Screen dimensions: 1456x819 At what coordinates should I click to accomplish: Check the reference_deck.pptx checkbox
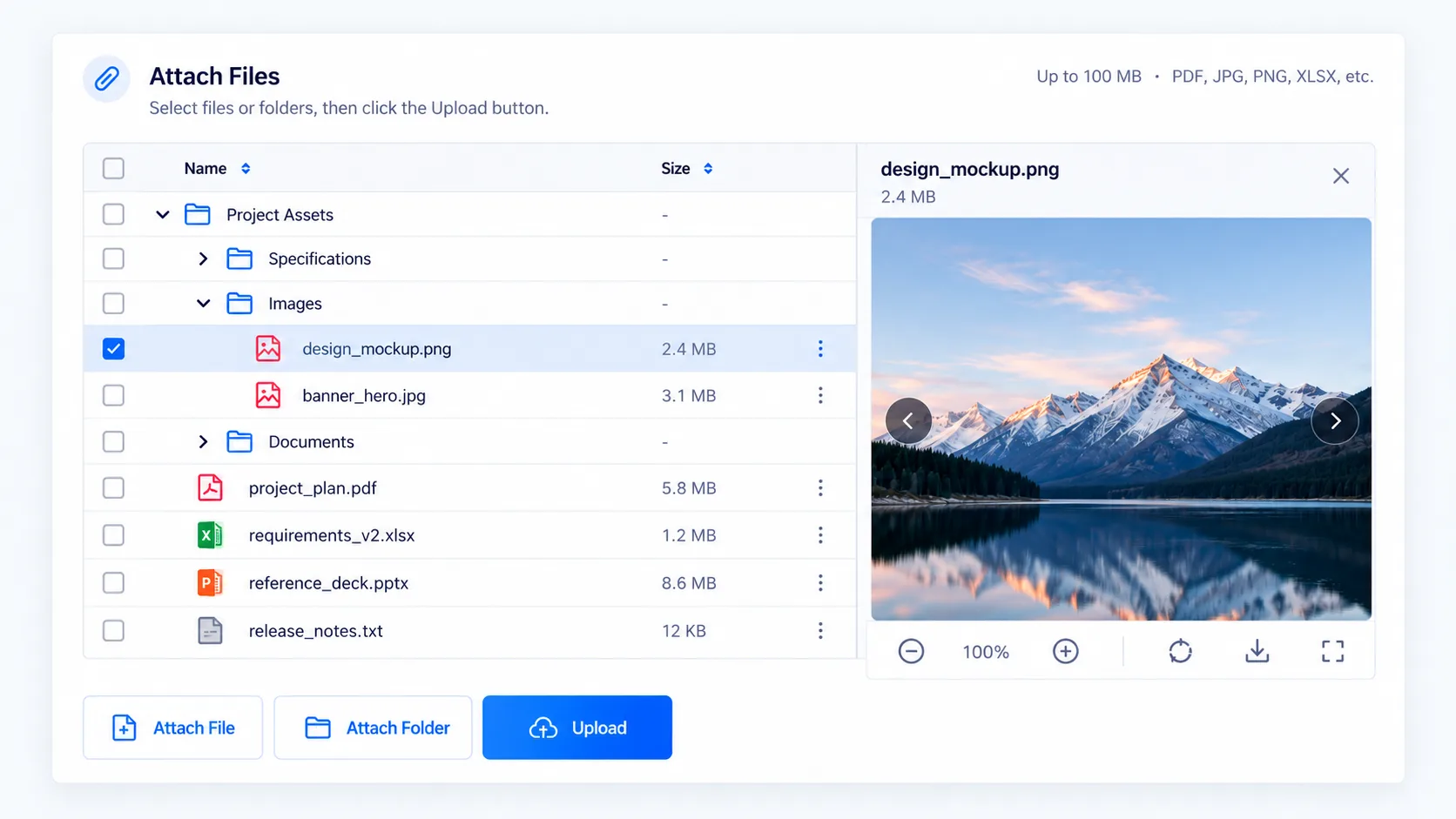point(113,582)
